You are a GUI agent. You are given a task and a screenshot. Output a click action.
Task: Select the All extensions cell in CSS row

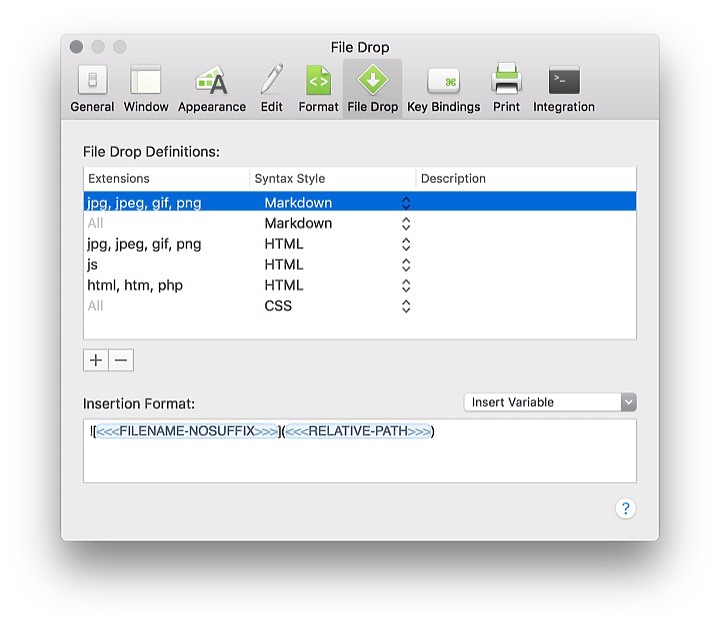95,306
